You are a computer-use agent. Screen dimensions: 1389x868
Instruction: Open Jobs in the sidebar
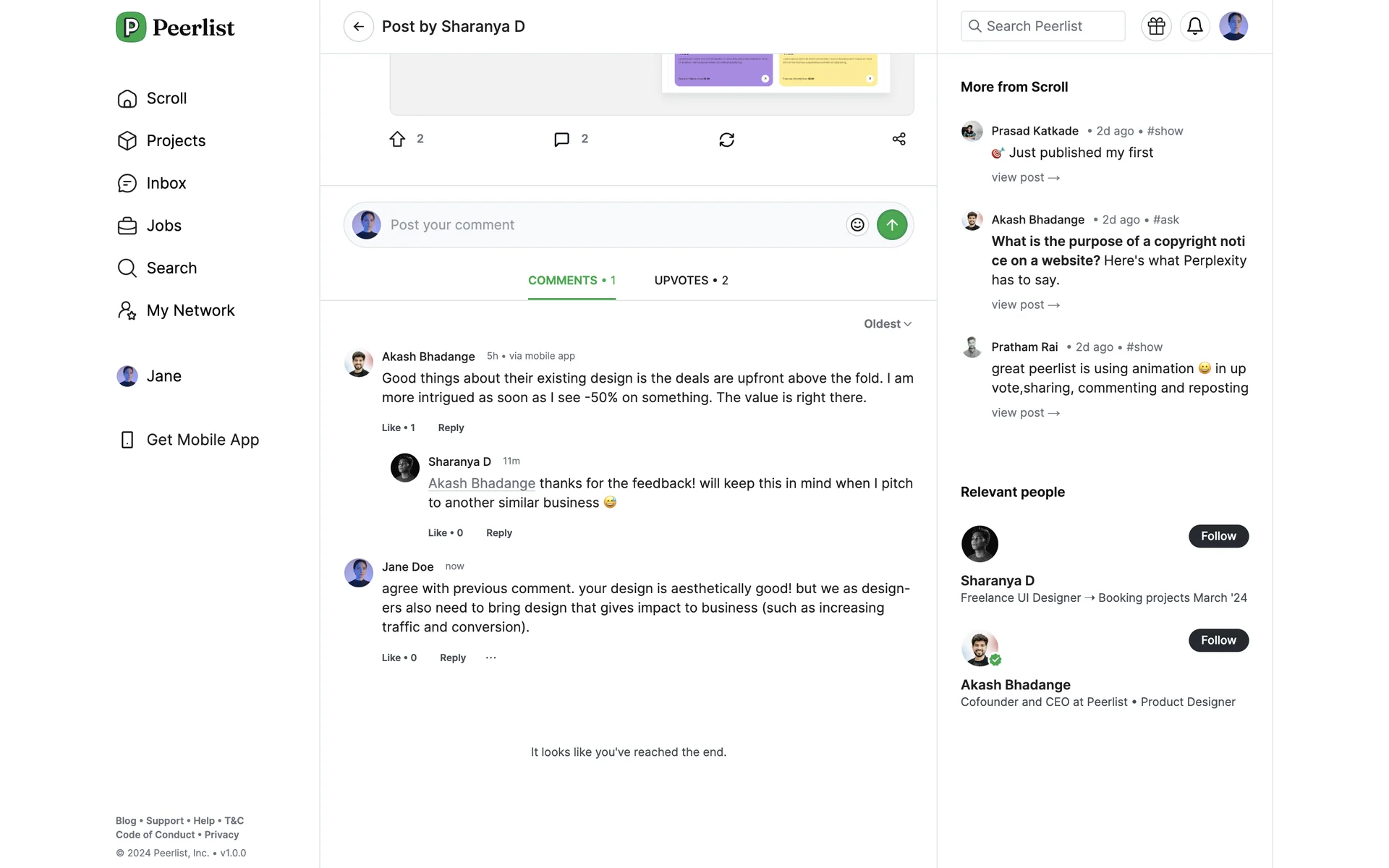(x=163, y=226)
